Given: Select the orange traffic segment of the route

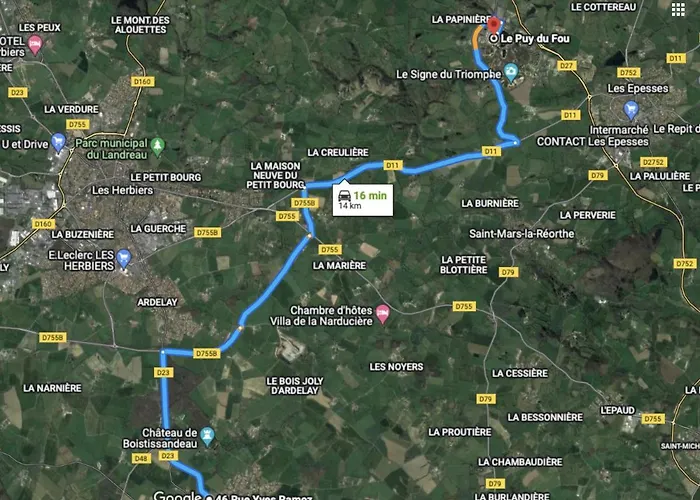Looking at the screenshot, I should [477, 37].
